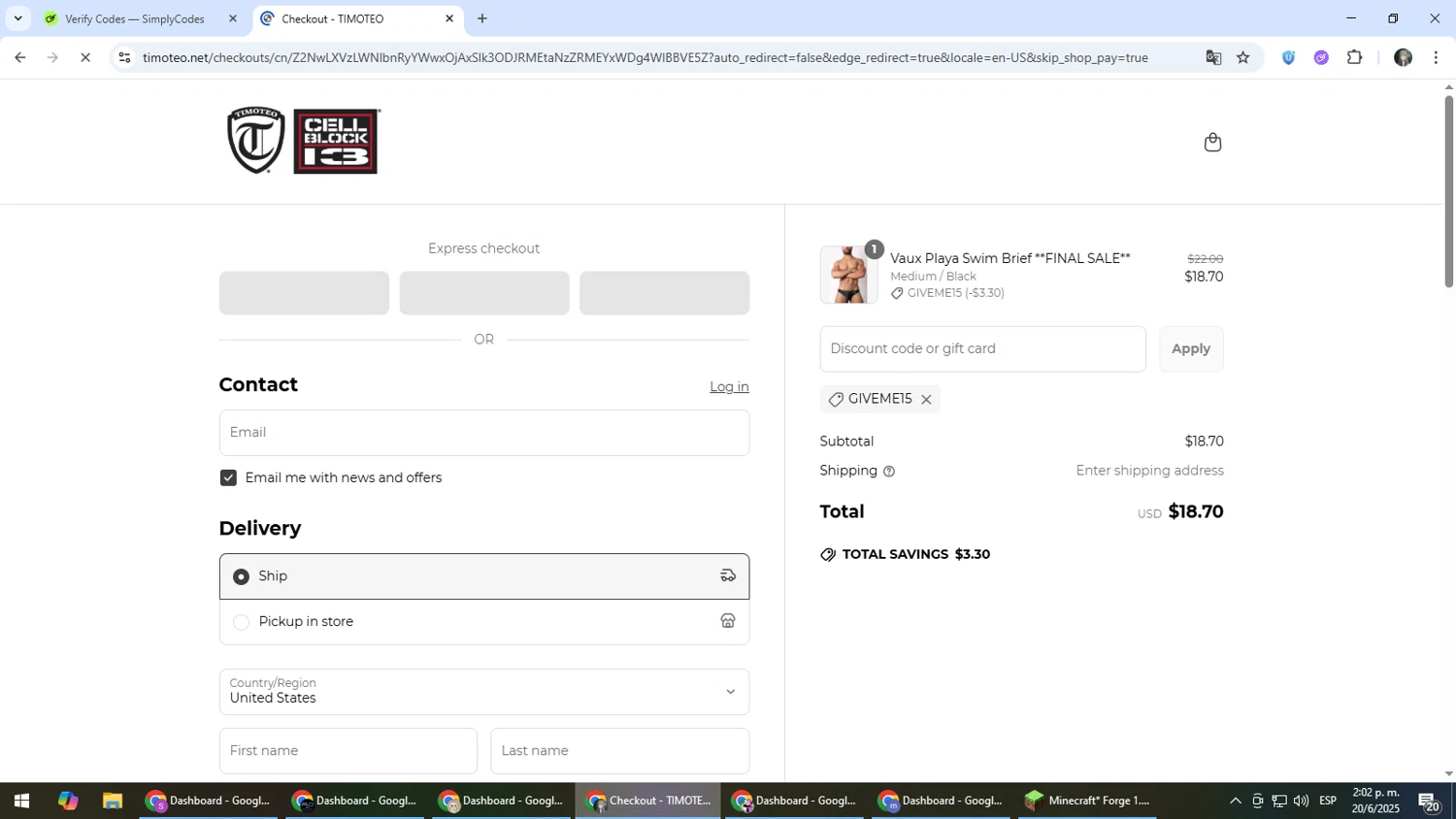This screenshot has height=819, width=1456.
Task: Open the volume control in system tray
Action: (x=1301, y=802)
